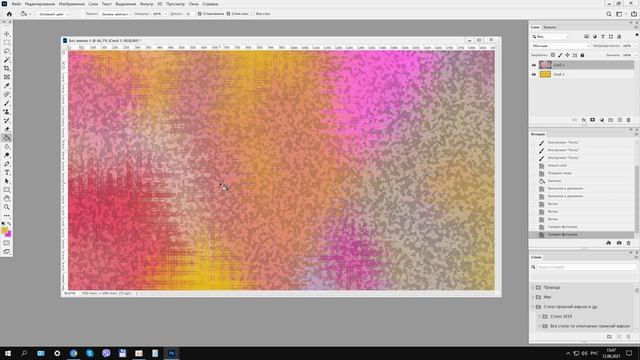The image size is (640, 360).
Task: Select the Spot Healing Brush tool
Action: (7, 94)
